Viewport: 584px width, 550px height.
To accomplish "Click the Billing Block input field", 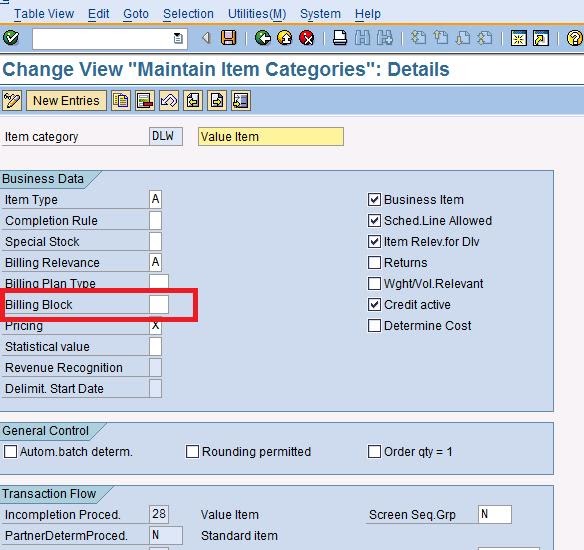I will [159, 305].
